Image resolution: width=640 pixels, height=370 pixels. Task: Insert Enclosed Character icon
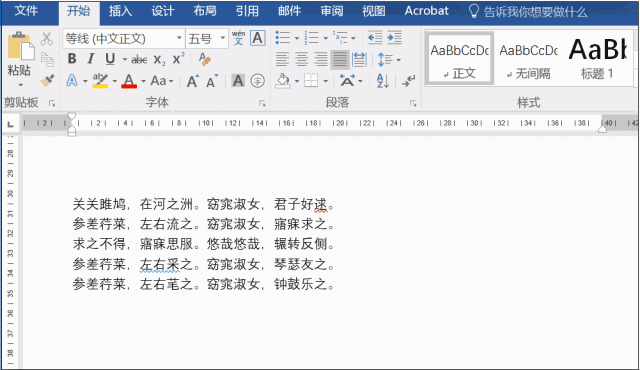(258, 81)
